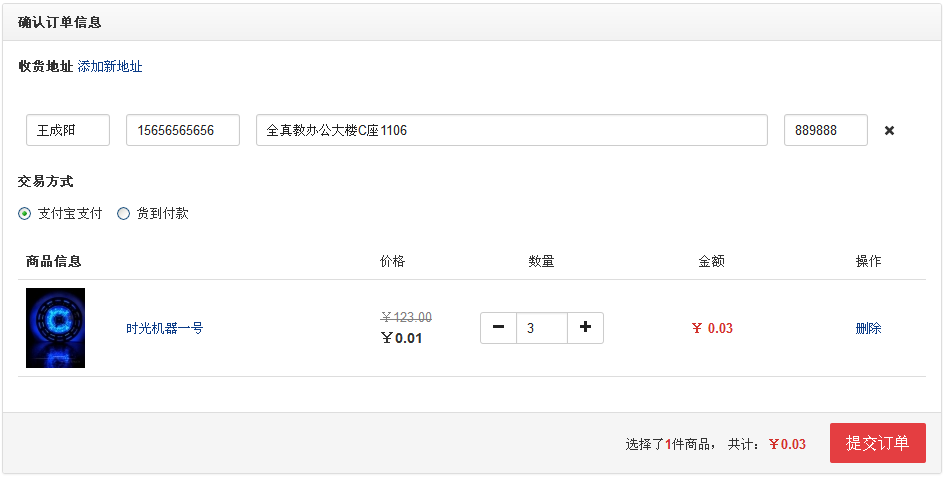The height and width of the screenshot is (483, 947).
Task: Remove the saved address with X icon
Action: tap(889, 131)
